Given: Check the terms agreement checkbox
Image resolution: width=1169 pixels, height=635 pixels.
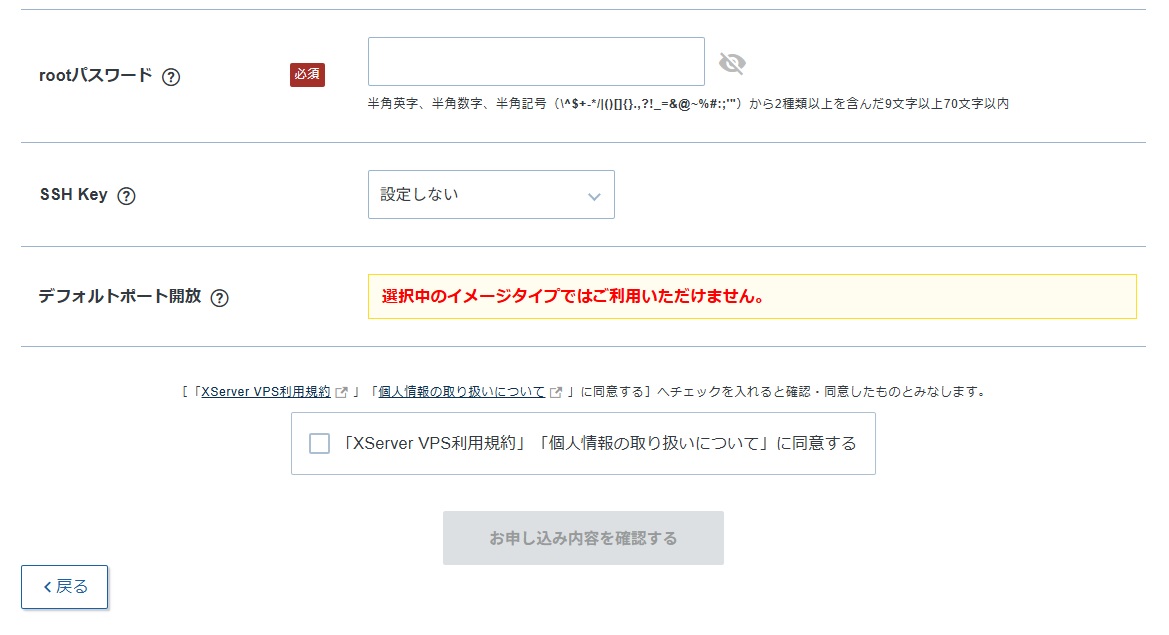Looking at the screenshot, I should pos(319,443).
